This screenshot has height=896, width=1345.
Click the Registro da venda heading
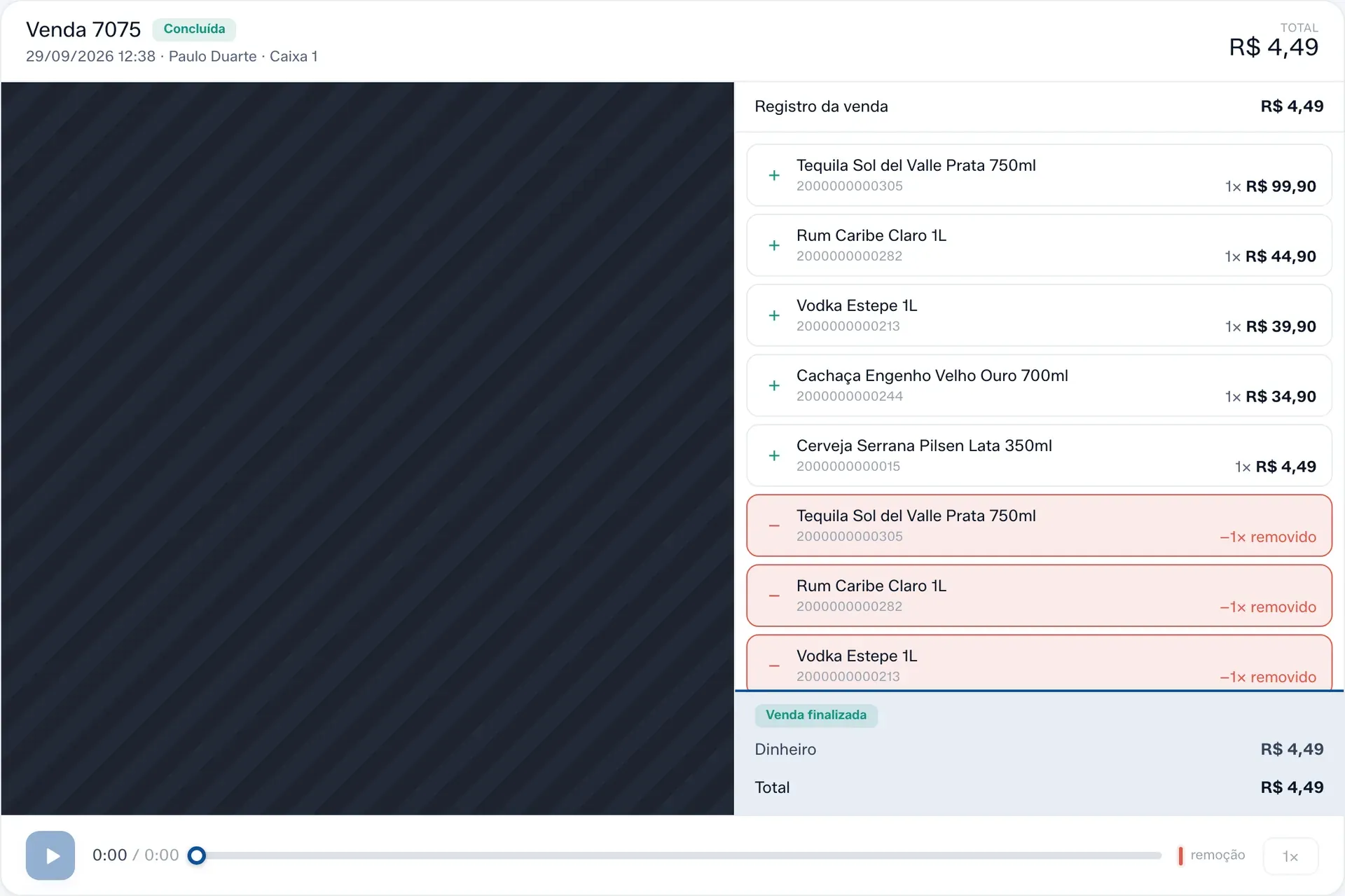coord(821,106)
